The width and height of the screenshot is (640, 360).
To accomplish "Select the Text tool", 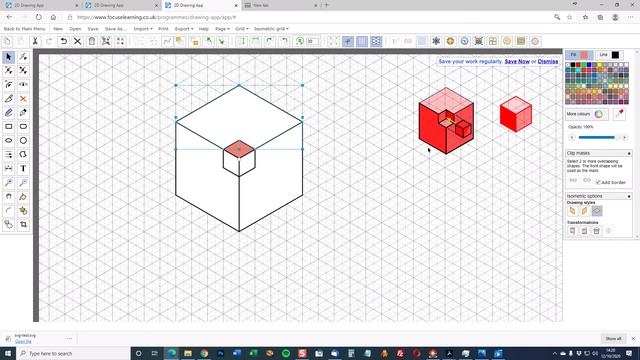I will (x=23, y=169).
